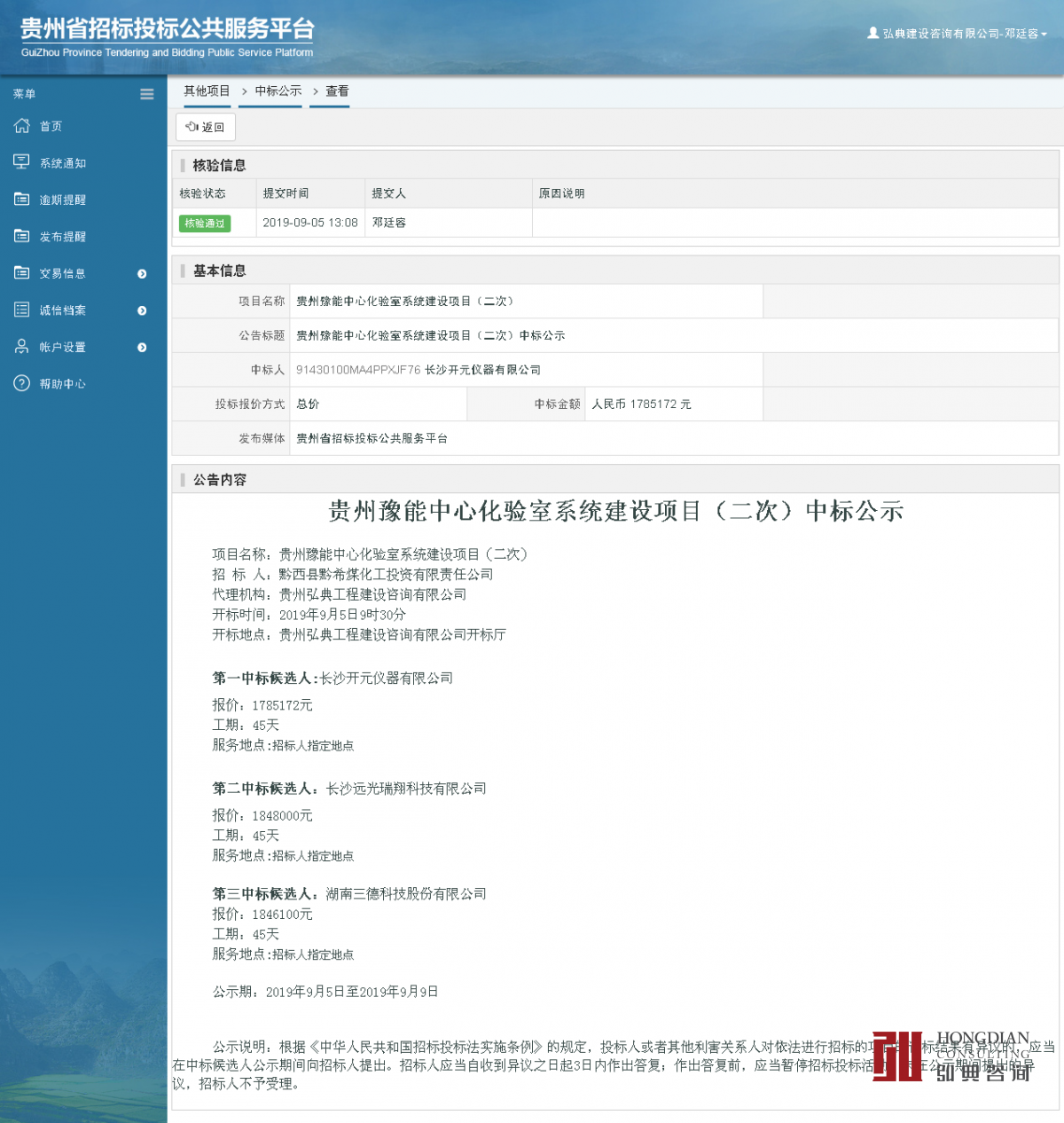Click submit time 2019-09-05 13:08 cell
1064x1123 pixels.
(310, 223)
